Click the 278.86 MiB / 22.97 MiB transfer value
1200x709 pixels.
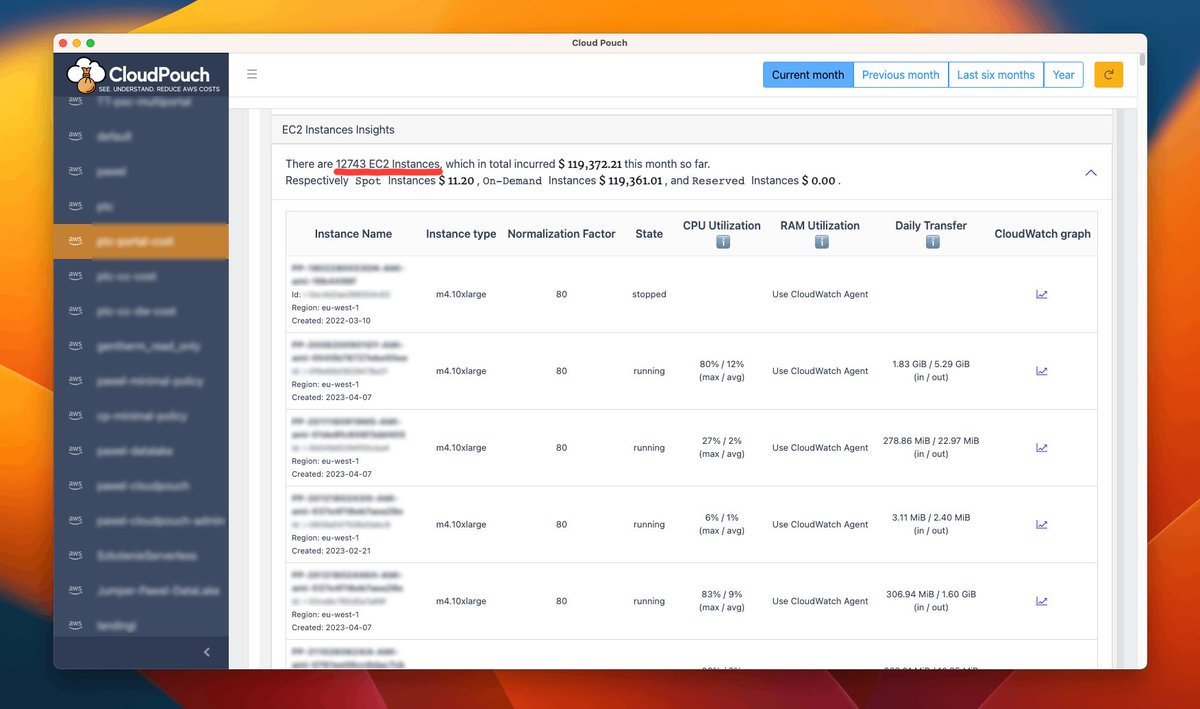point(931,441)
